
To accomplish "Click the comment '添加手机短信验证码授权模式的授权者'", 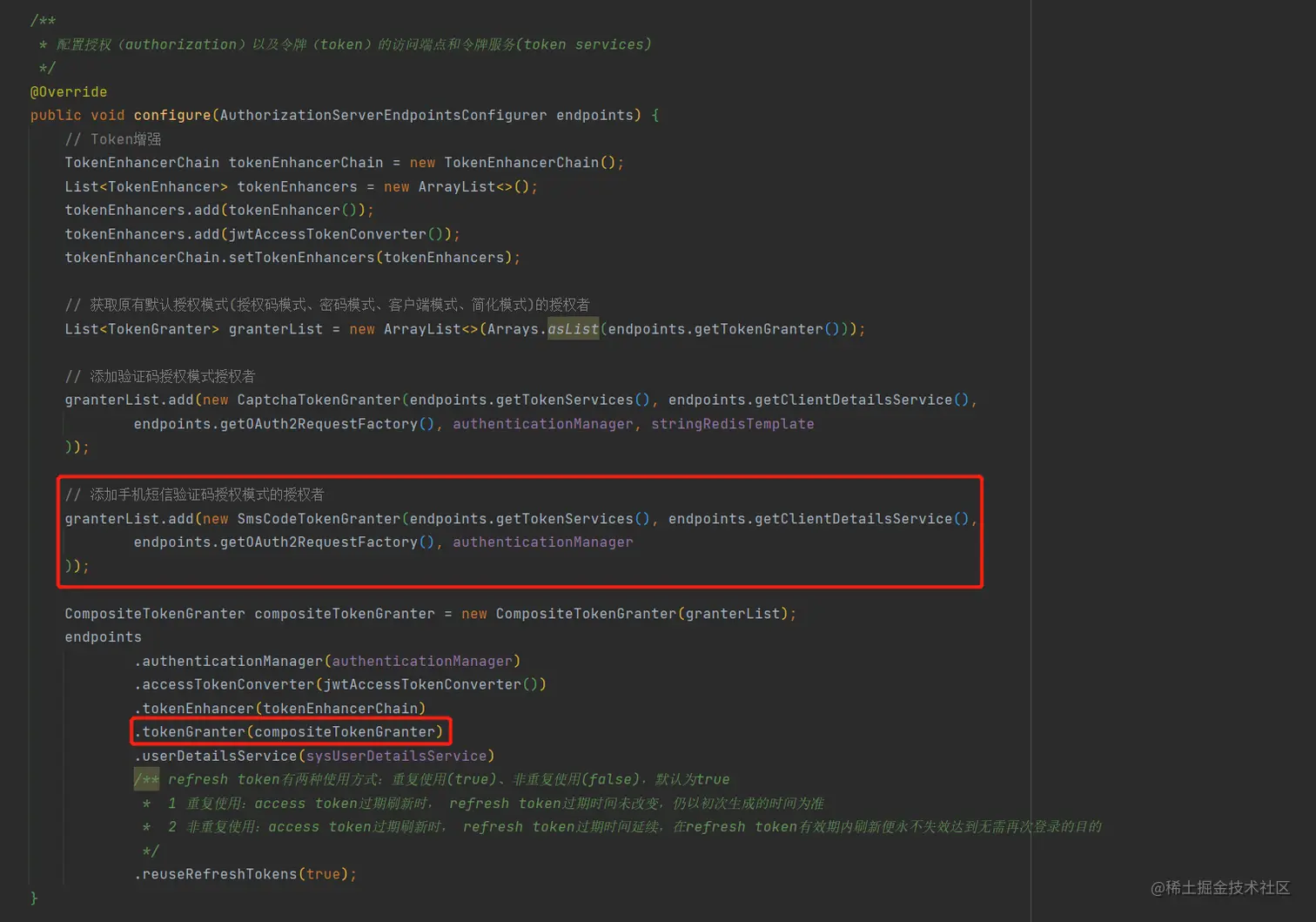I will click(x=195, y=495).
